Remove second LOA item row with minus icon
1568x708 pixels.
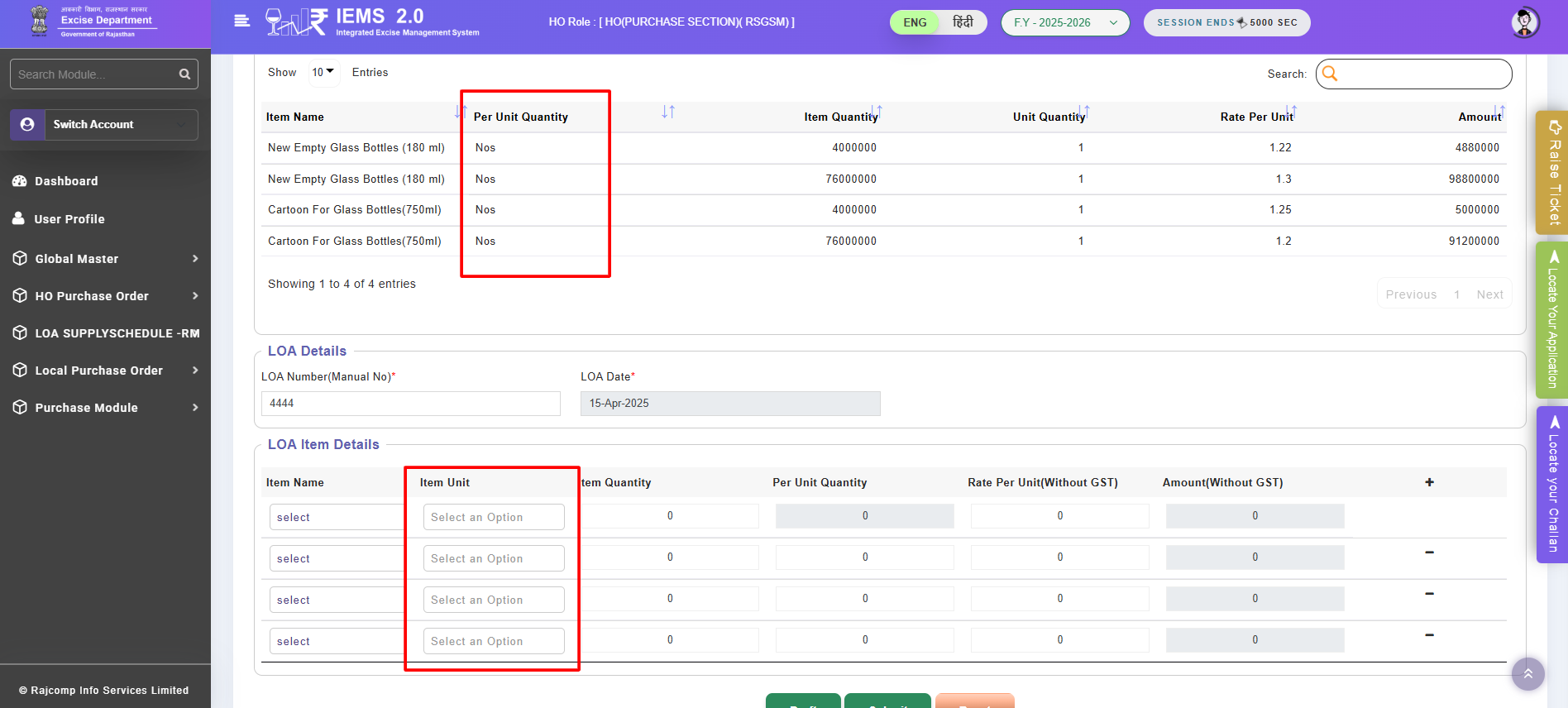1429,553
